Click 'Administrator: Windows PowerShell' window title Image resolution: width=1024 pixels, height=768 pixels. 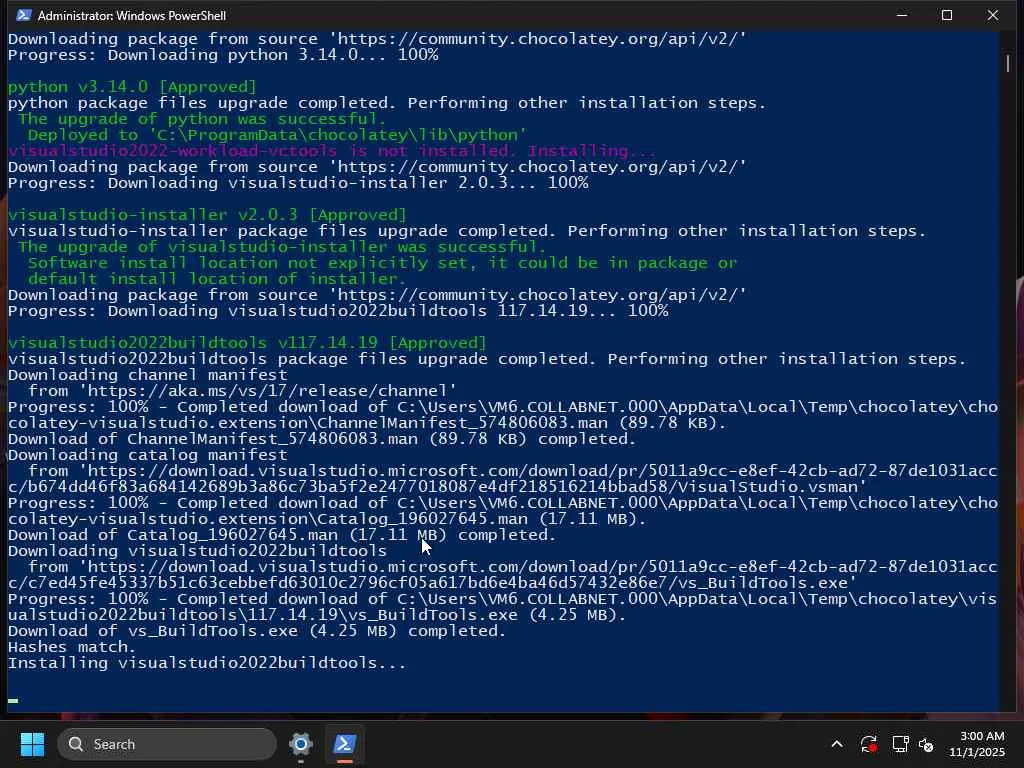[x=132, y=15]
